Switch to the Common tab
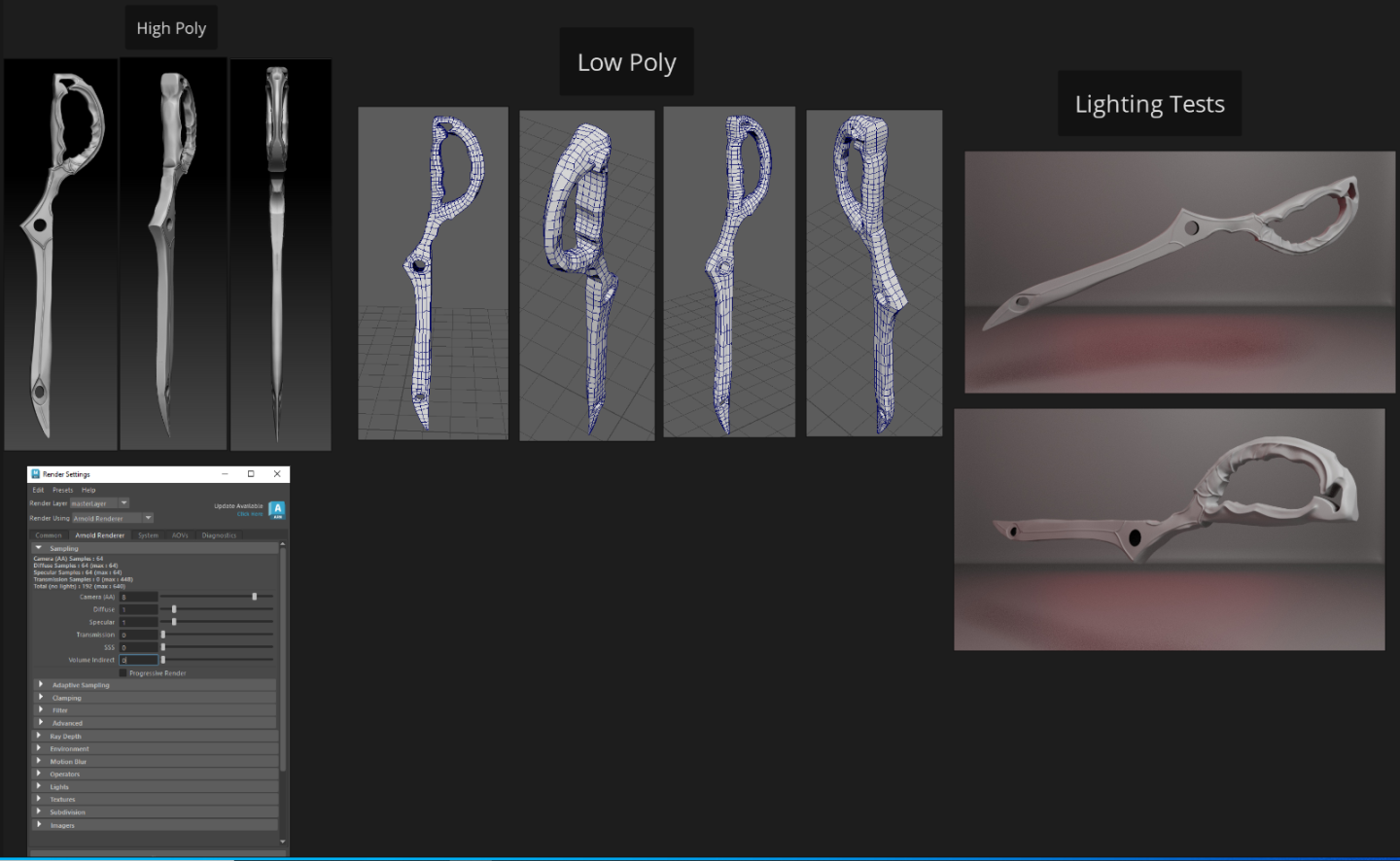This screenshot has width=1400, height=861. click(x=49, y=535)
